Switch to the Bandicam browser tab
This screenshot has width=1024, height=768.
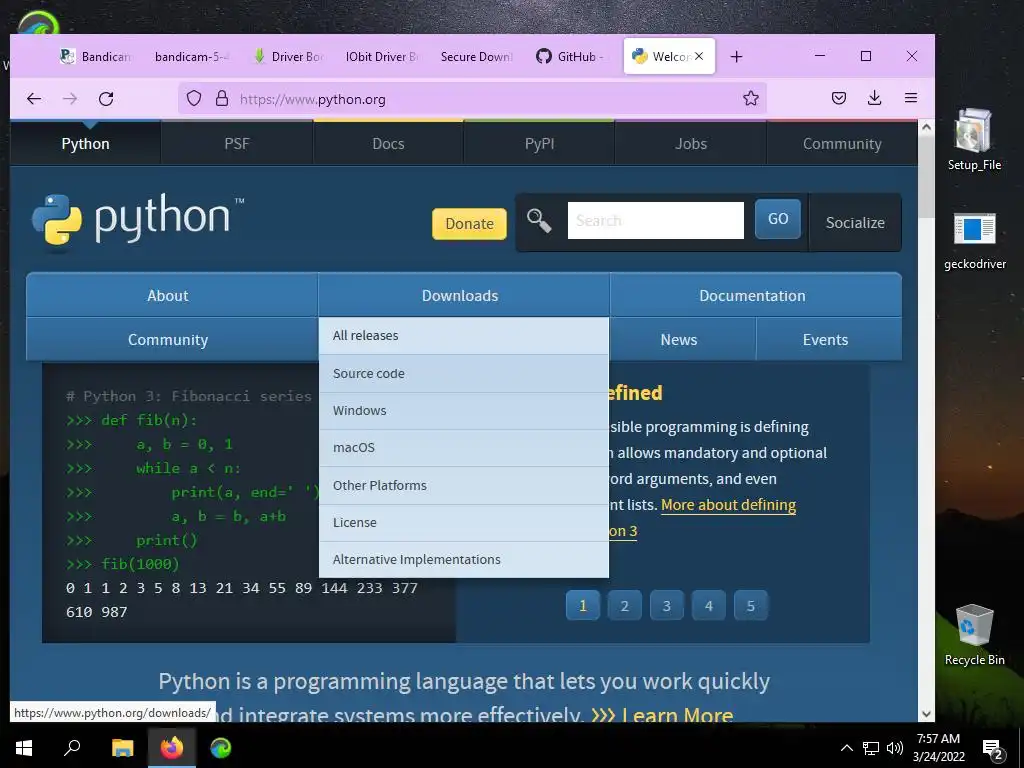click(x=95, y=57)
